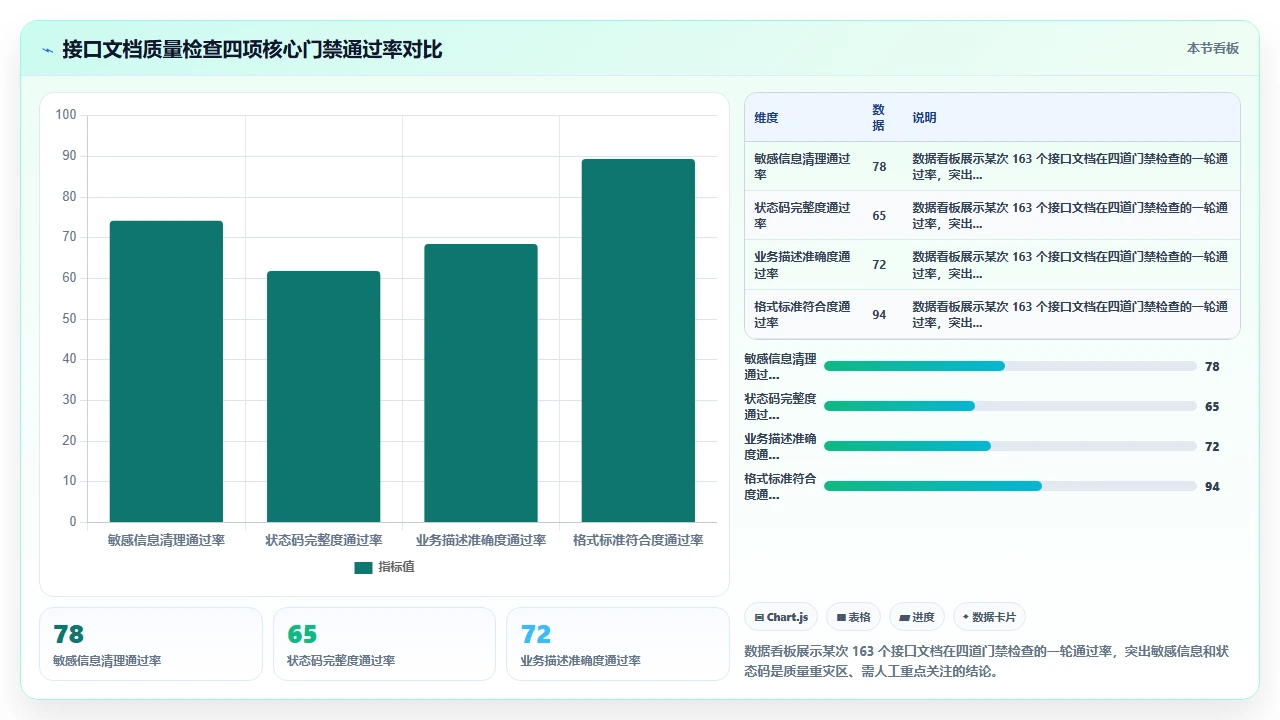This screenshot has width=1280, height=720.
Task: Click the 'Chart.js' tag chip
Action: [782, 617]
